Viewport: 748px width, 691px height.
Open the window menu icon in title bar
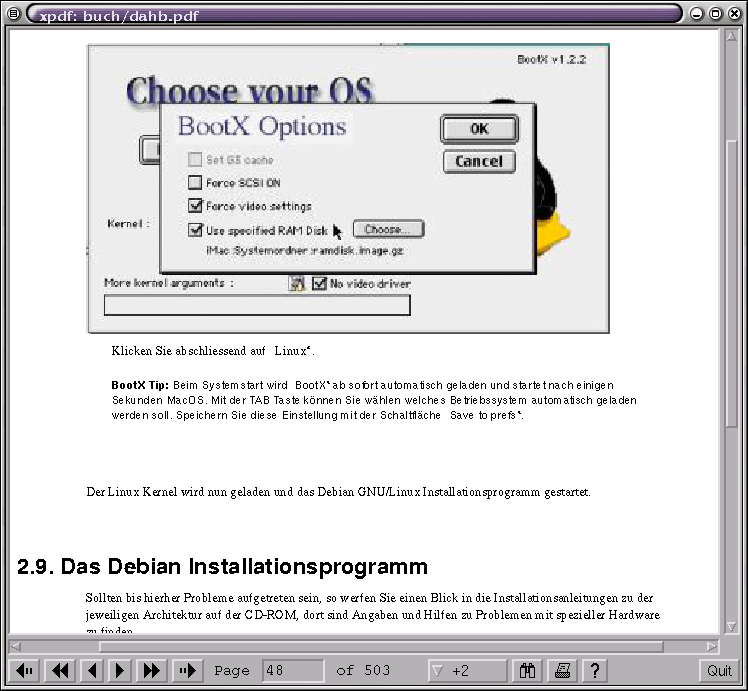point(14,14)
